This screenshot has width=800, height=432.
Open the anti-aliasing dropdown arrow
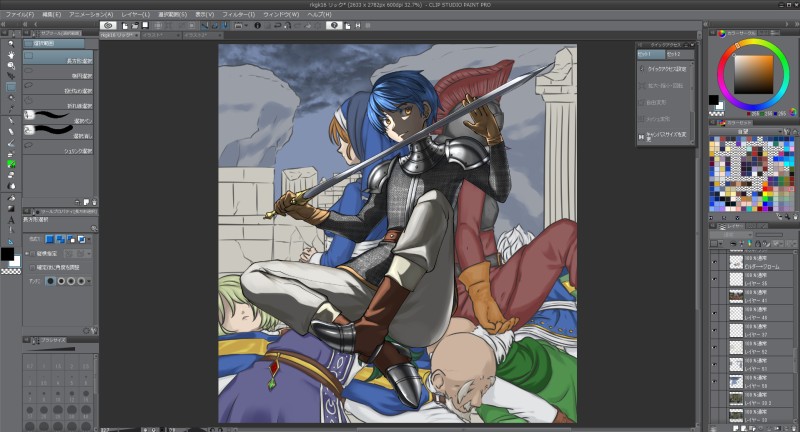click(89, 281)
